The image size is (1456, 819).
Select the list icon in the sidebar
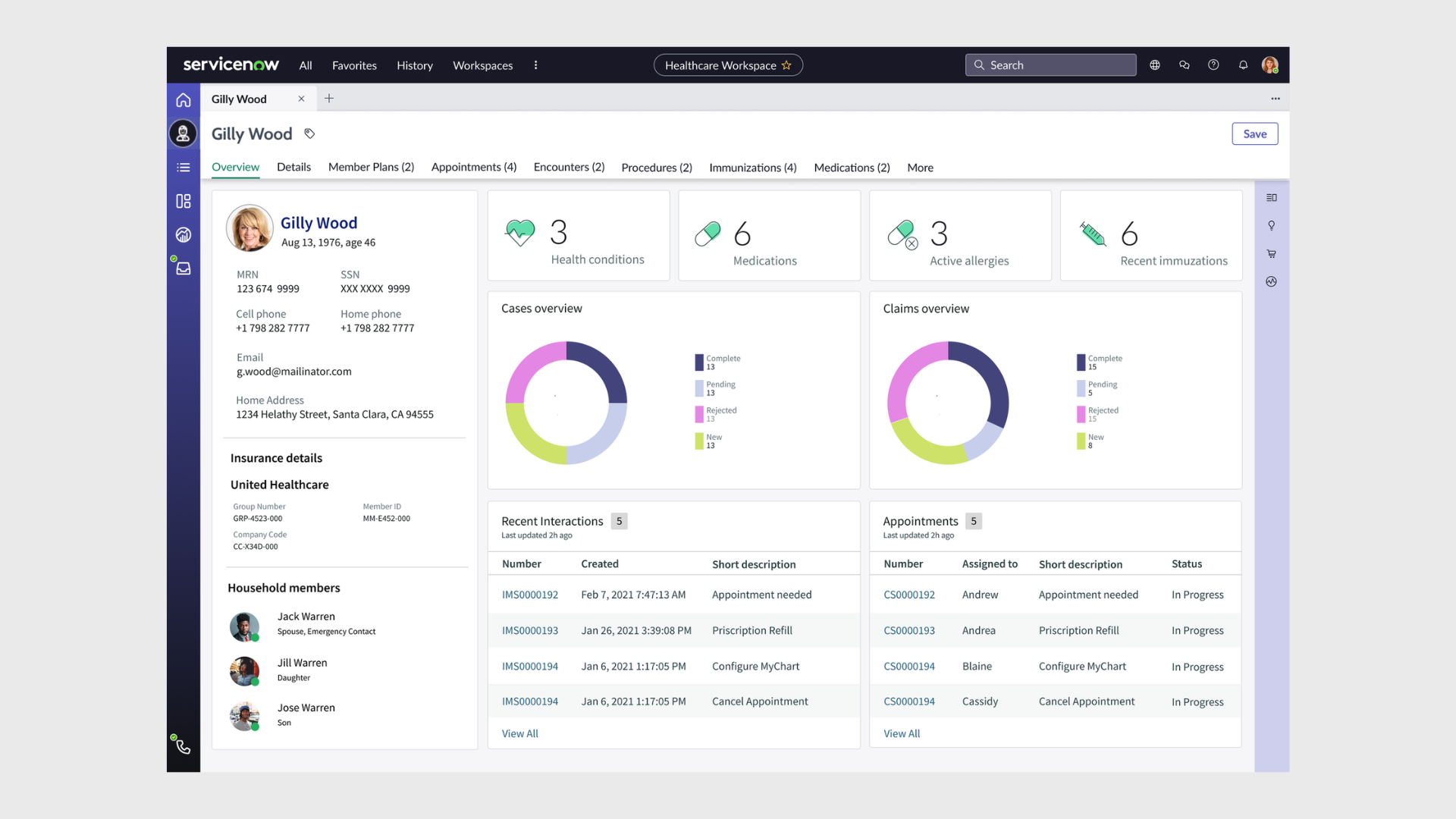tap(183, 168)
